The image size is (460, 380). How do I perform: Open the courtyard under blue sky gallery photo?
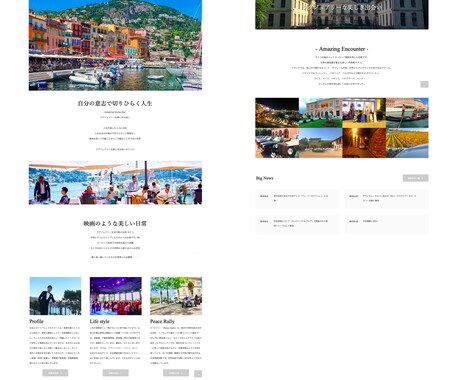click(x=321, y=143)
